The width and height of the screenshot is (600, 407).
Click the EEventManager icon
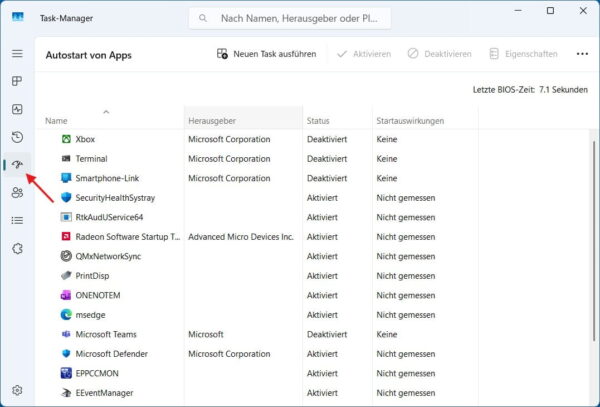click(x=66, y=392)
